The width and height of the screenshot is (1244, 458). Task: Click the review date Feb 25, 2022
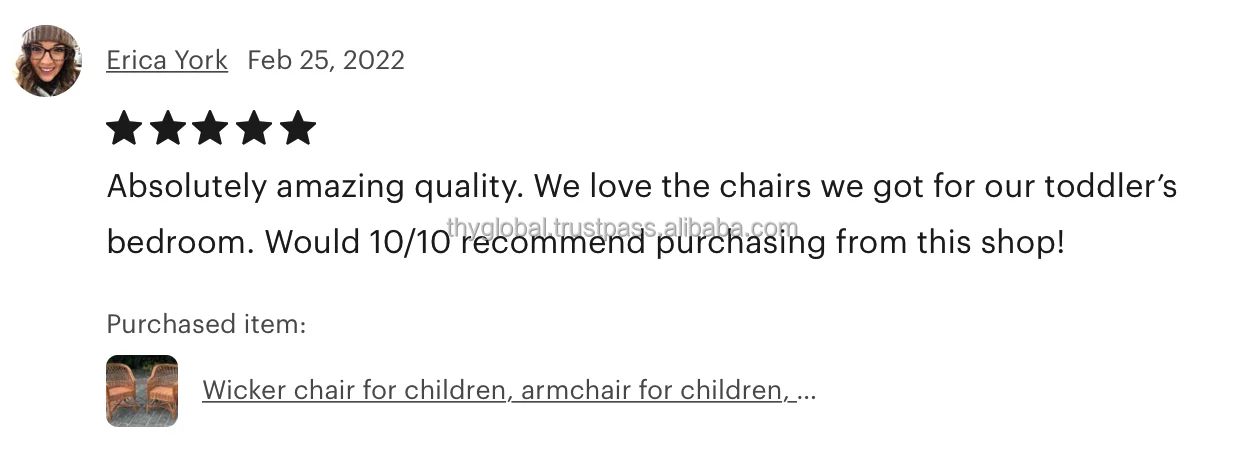click(x=326, y=60)
